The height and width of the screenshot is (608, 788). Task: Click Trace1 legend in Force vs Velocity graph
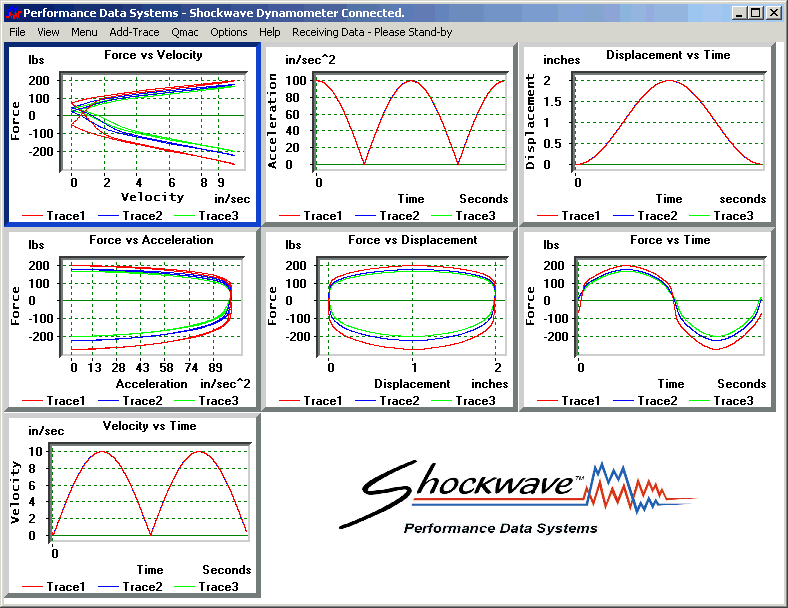(x=54, y=216)
